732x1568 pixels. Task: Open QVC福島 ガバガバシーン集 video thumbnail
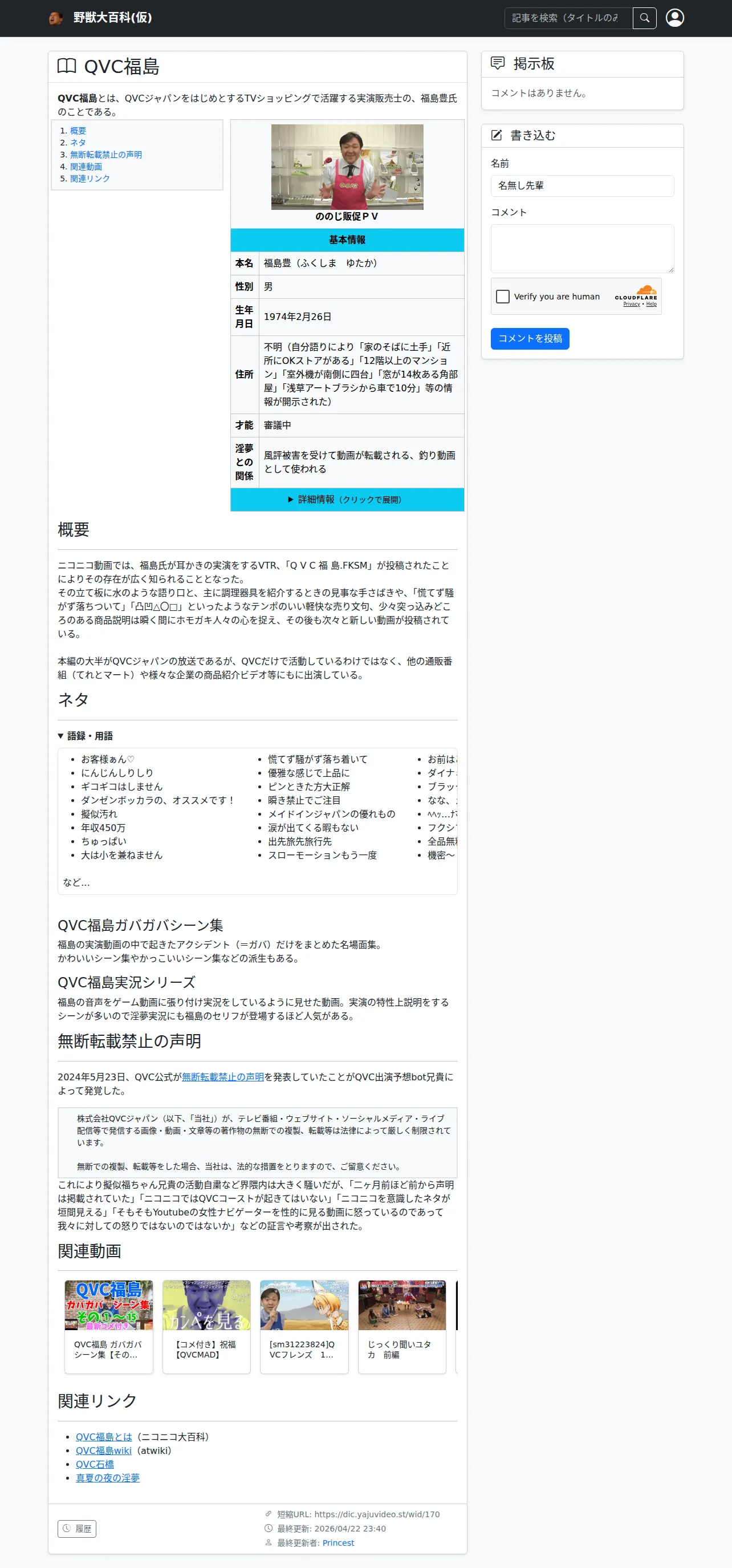tap(109, 1305)
